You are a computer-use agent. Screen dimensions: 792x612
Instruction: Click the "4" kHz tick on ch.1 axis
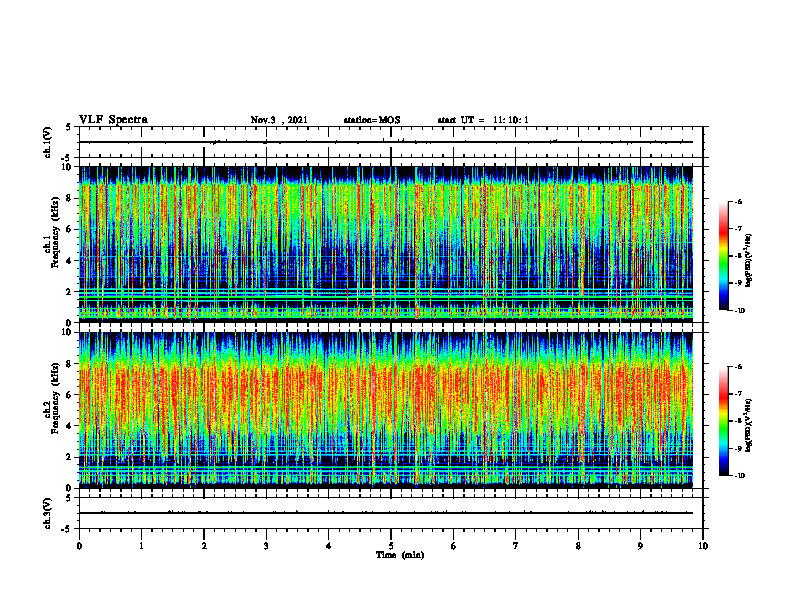(70, 261)
